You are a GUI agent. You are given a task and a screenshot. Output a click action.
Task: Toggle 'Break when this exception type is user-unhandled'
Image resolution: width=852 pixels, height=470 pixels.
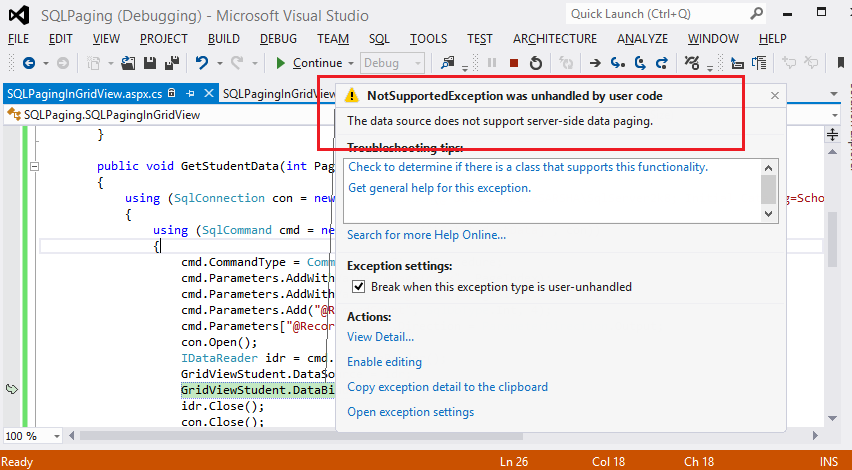click(358, 287)
